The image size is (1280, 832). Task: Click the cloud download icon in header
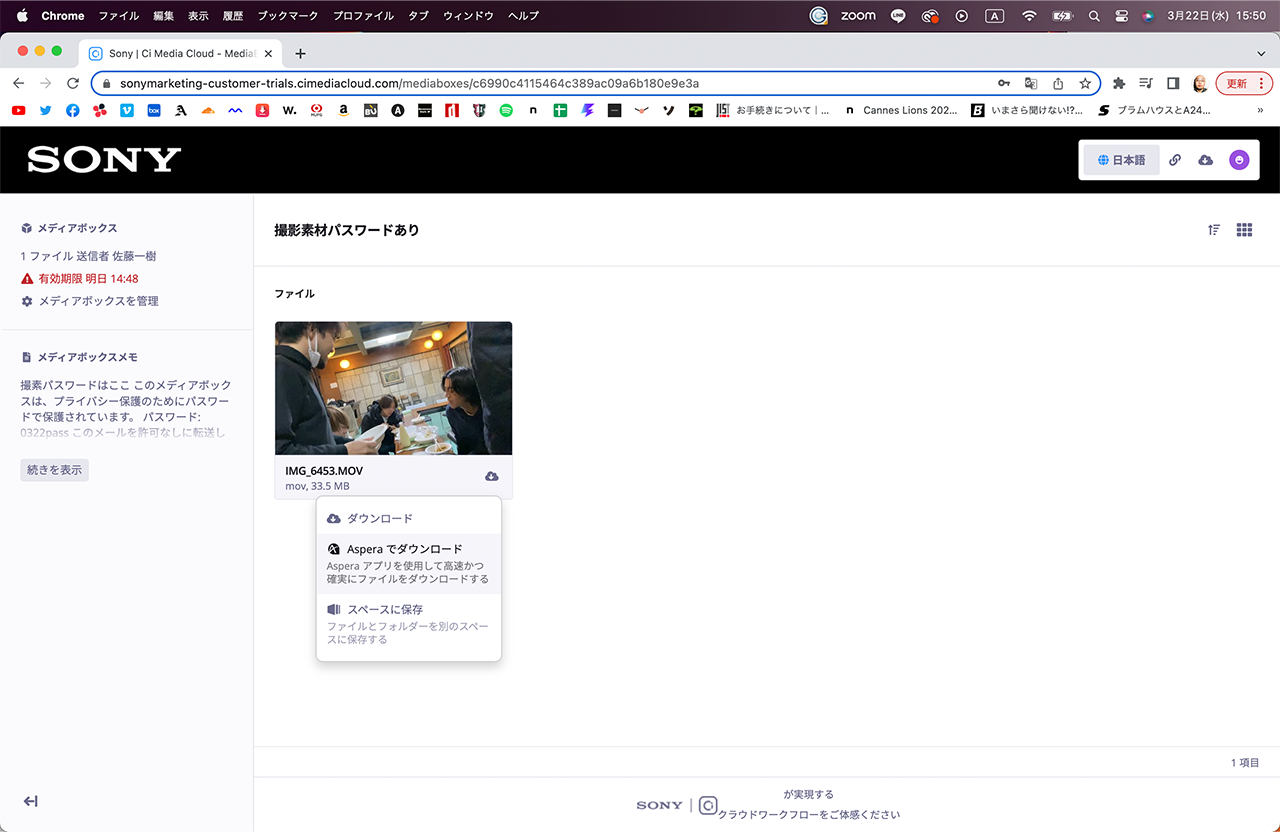click(1206, 160)
